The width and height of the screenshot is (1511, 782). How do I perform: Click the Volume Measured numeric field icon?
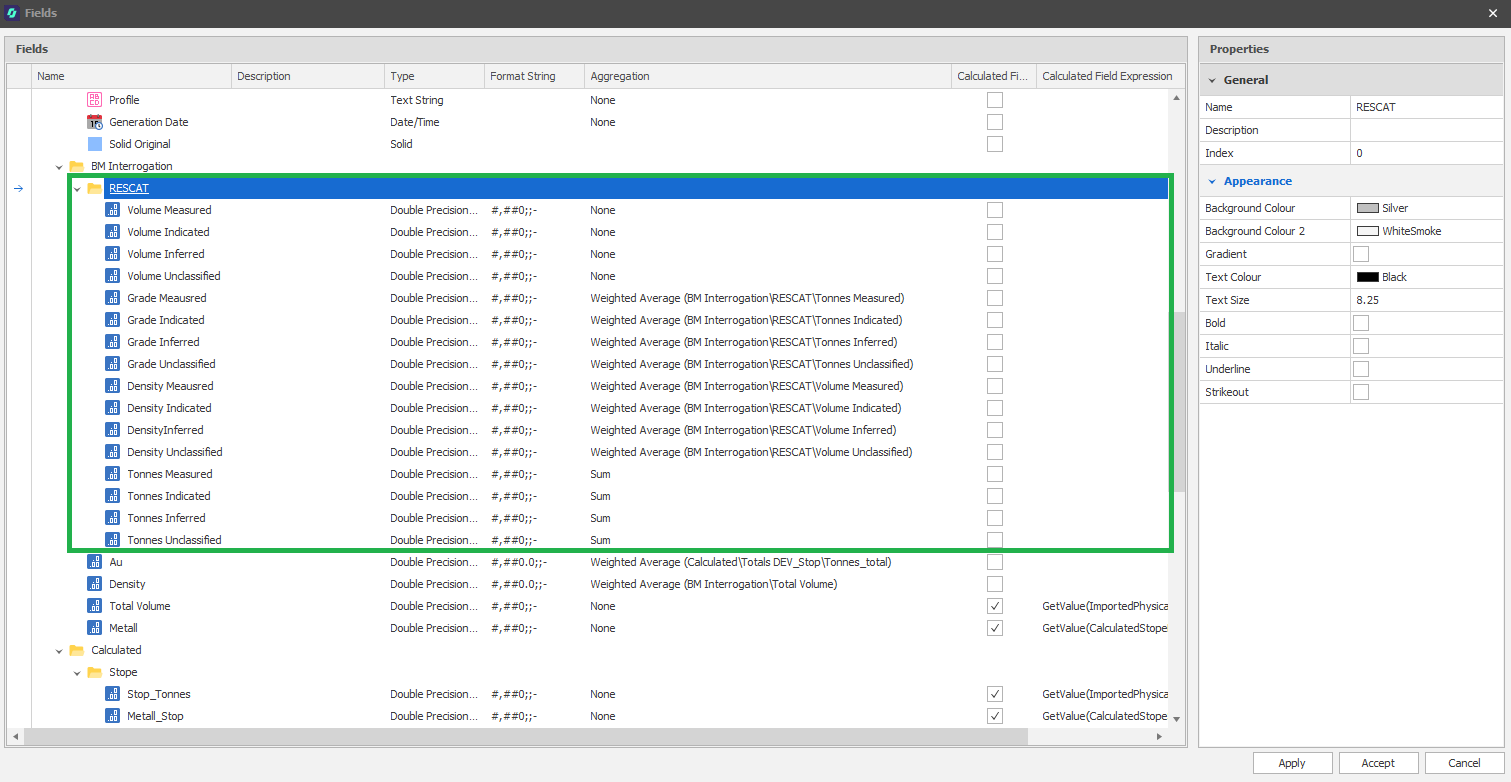tap(112, 210)
